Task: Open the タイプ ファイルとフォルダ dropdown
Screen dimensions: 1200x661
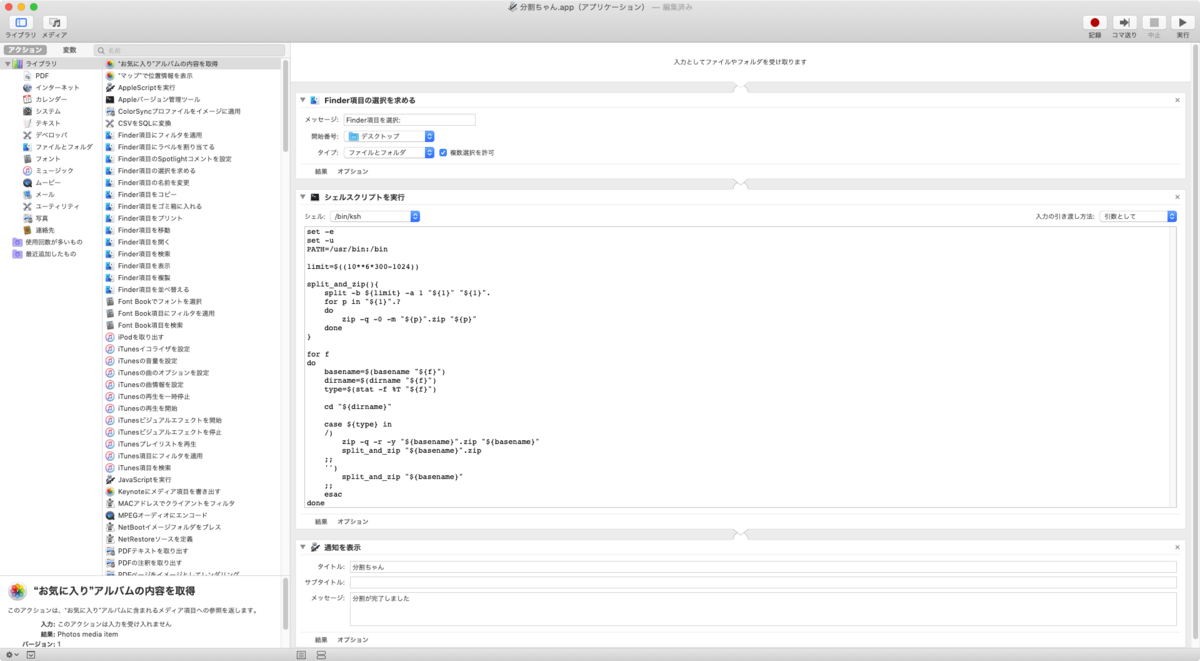Action: 389,153
